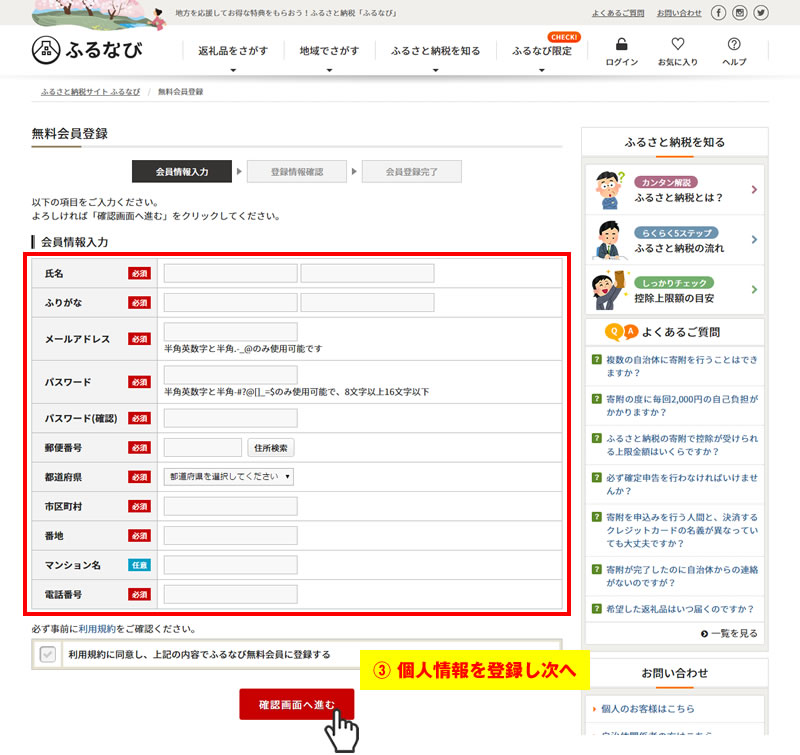This screenshot has width=800, height=755.
Task: Expand the 地域でさがす menu
Action: coord(329,51)
